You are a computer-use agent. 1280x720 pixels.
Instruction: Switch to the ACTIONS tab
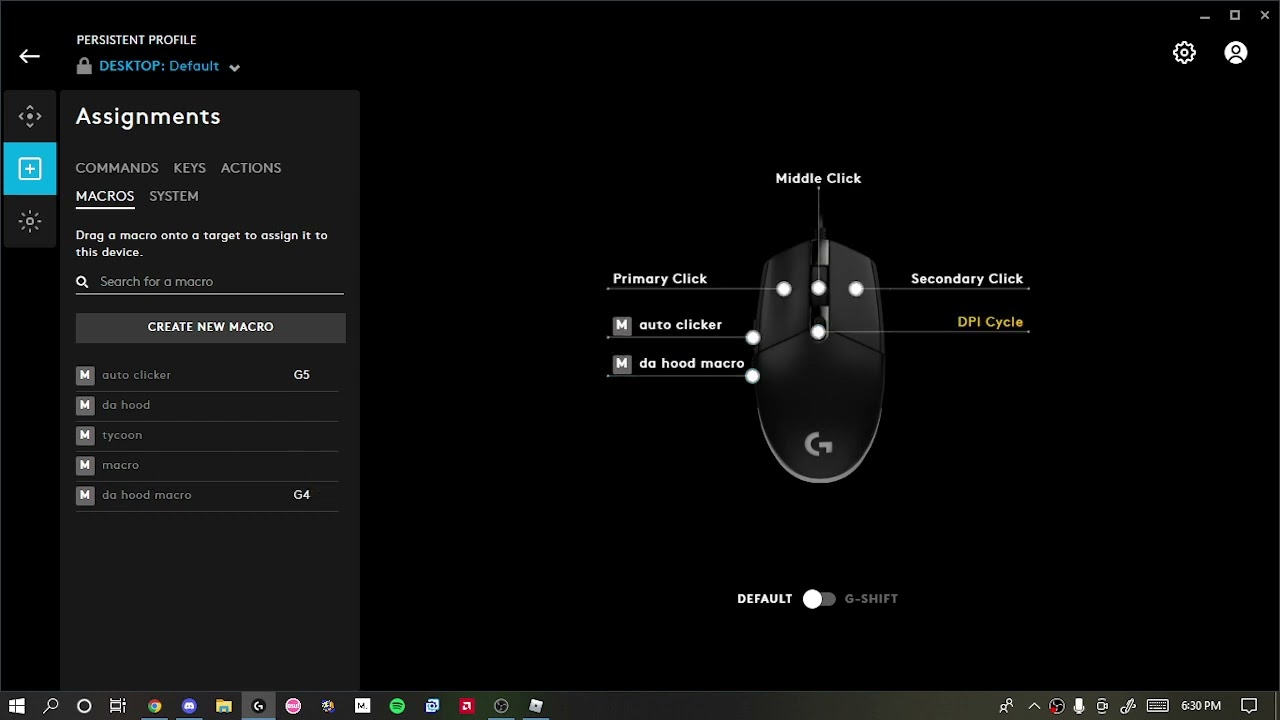(x=251, y=168)
